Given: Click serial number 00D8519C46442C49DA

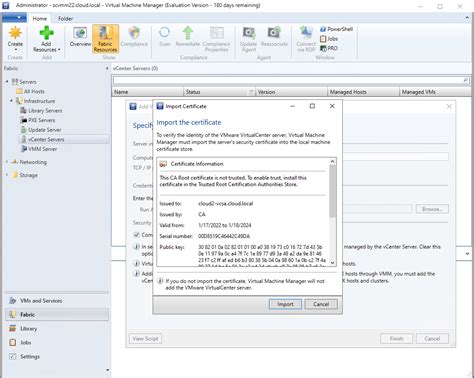Looking at the screenshot, I should pos(224,236).
